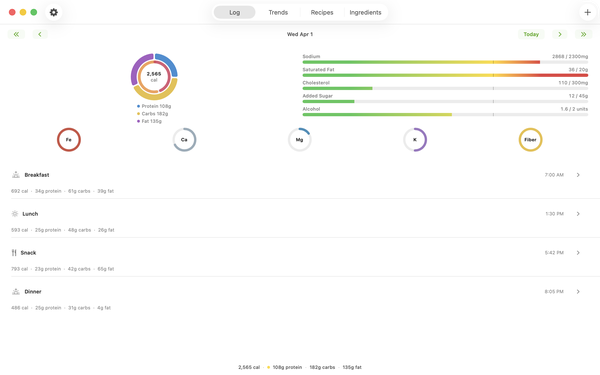Click the Breakfast meal icon
600x375 pixels.
16,174
